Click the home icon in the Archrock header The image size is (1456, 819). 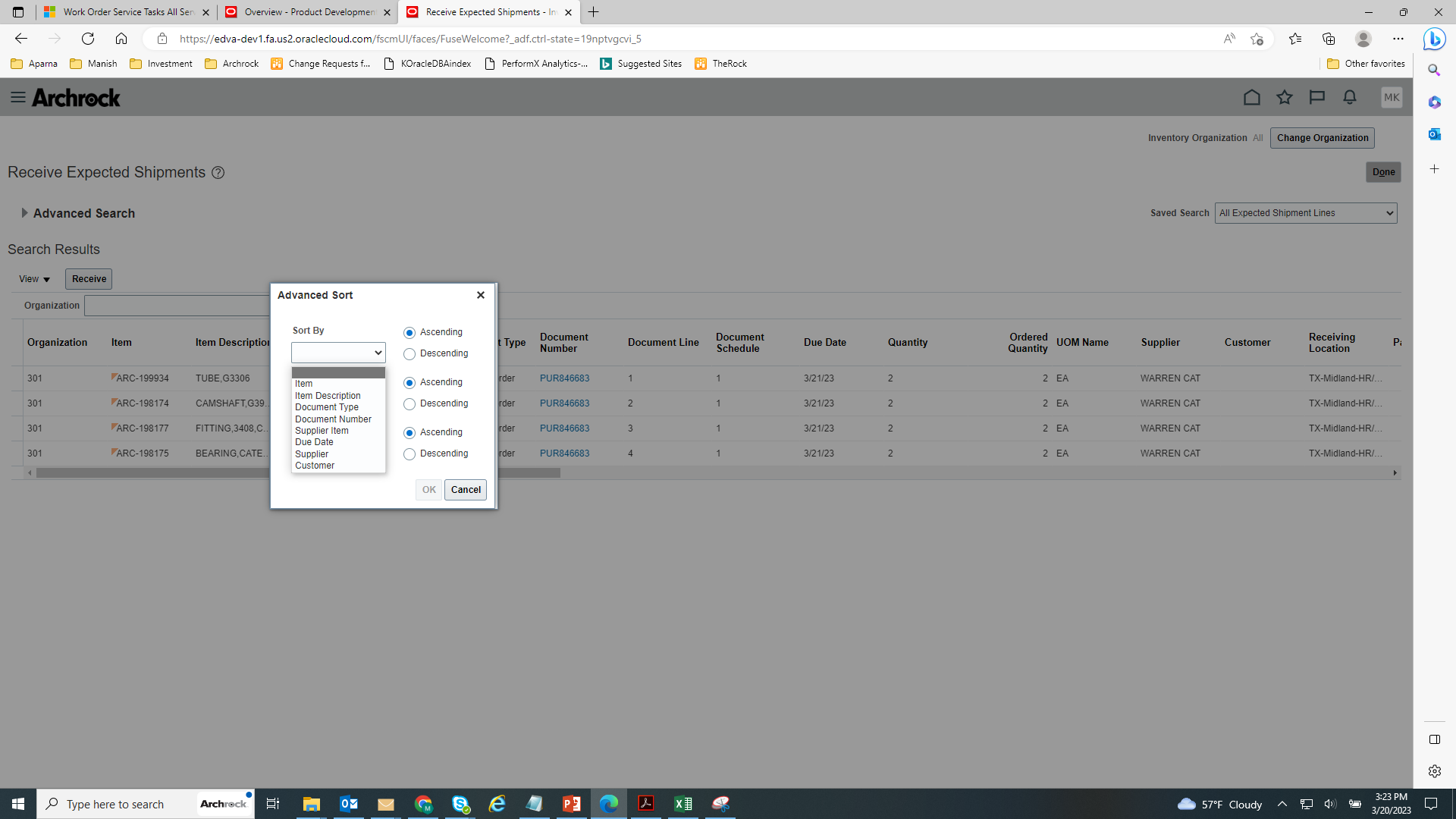click(1252, 97)
